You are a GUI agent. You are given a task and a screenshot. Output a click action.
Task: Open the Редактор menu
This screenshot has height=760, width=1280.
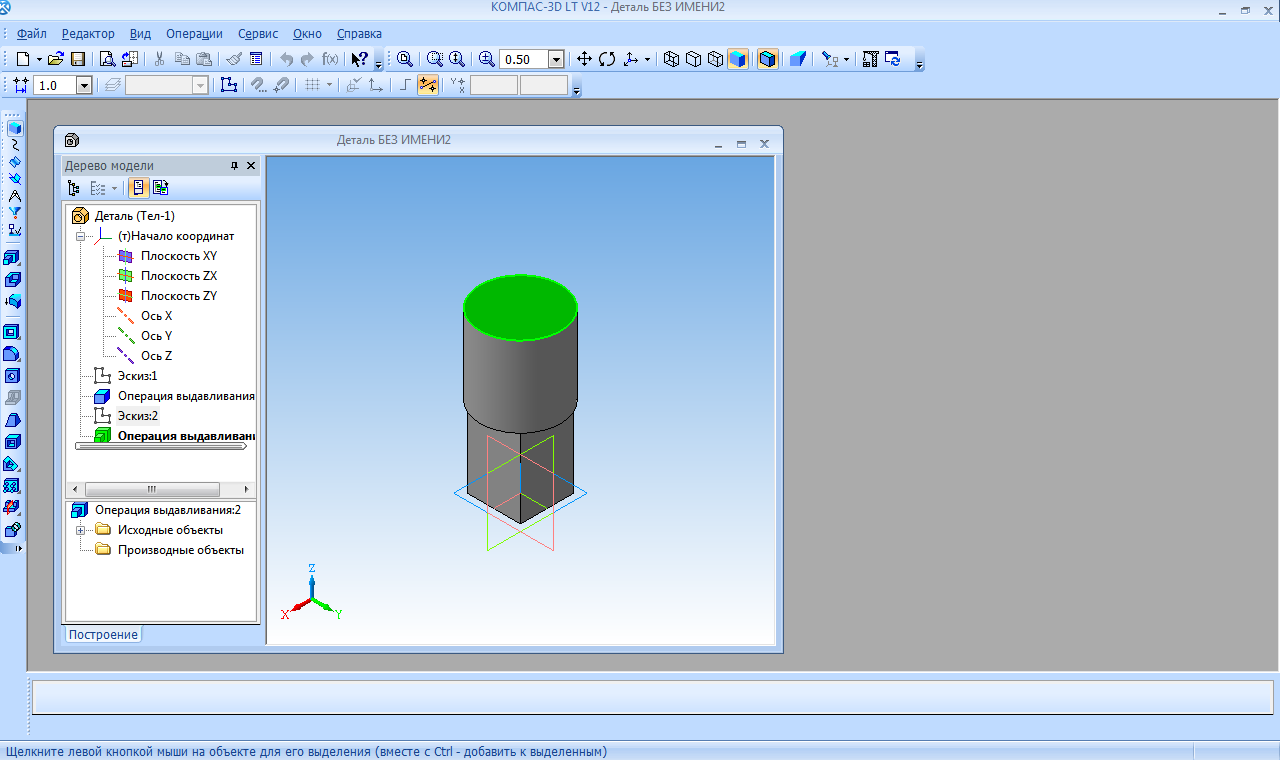[x=88, y=33]
